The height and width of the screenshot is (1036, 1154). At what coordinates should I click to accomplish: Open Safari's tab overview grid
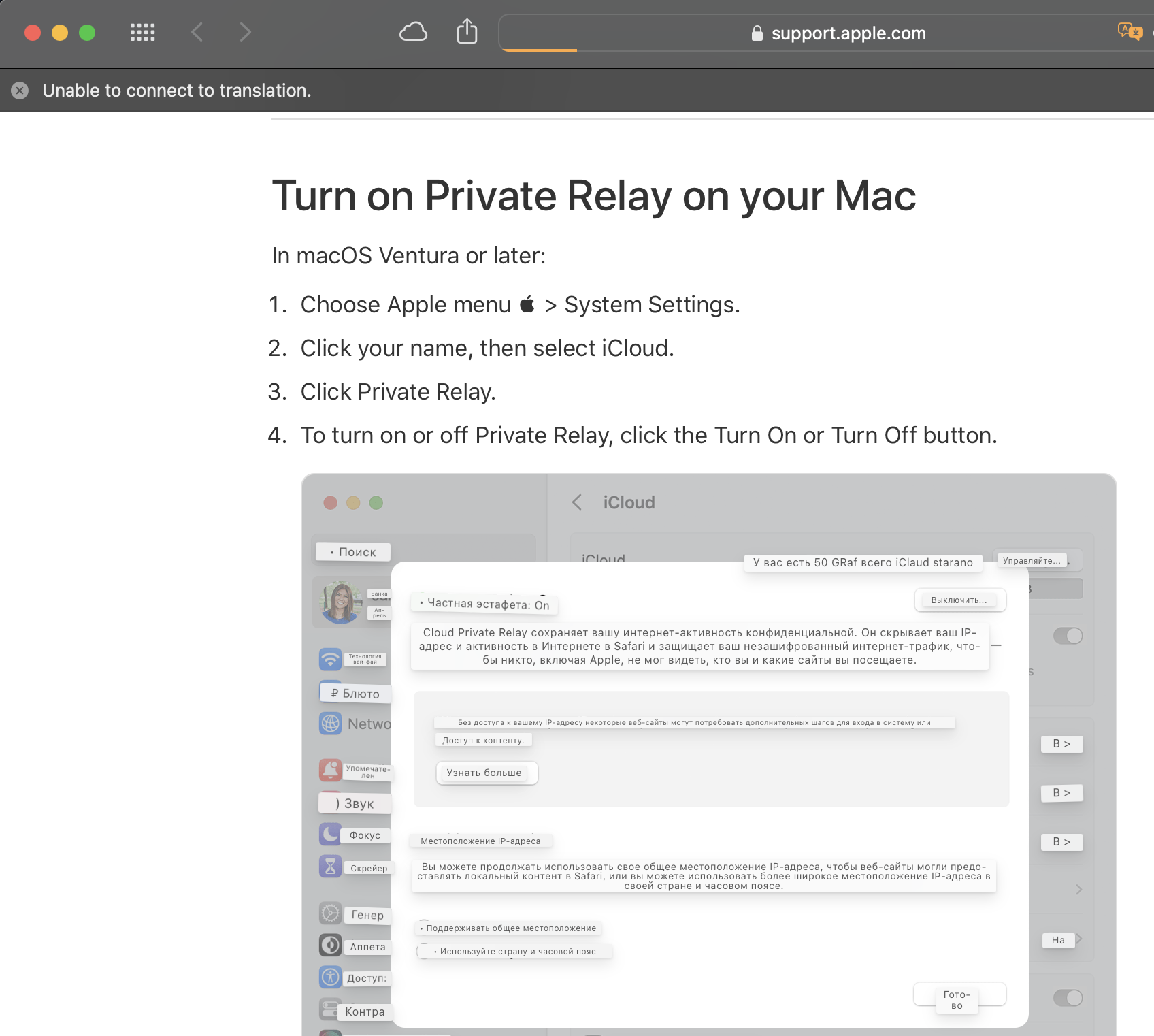tap(142, 33)
